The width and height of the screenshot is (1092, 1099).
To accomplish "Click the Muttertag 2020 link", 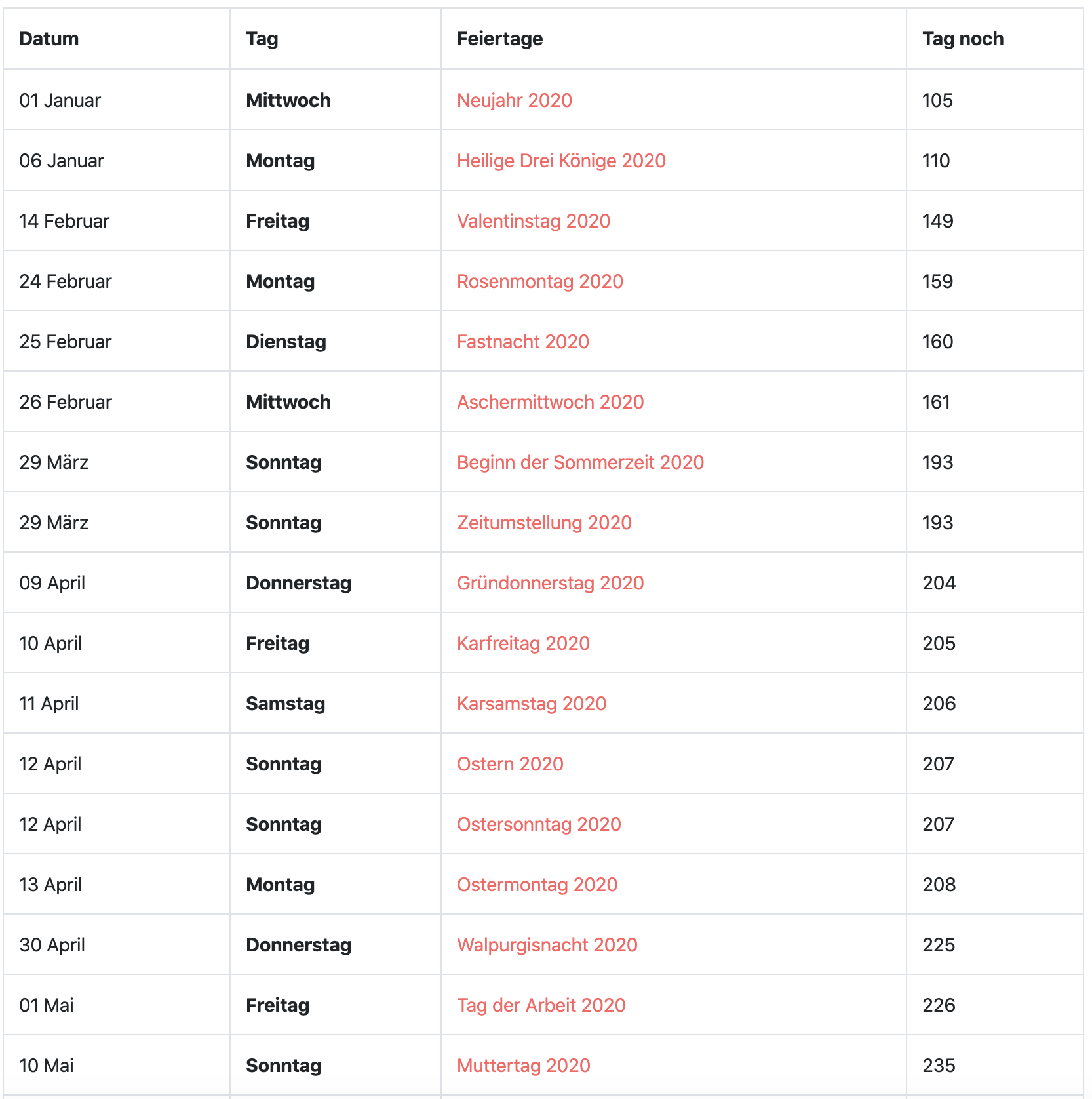I will [523, 1066].
